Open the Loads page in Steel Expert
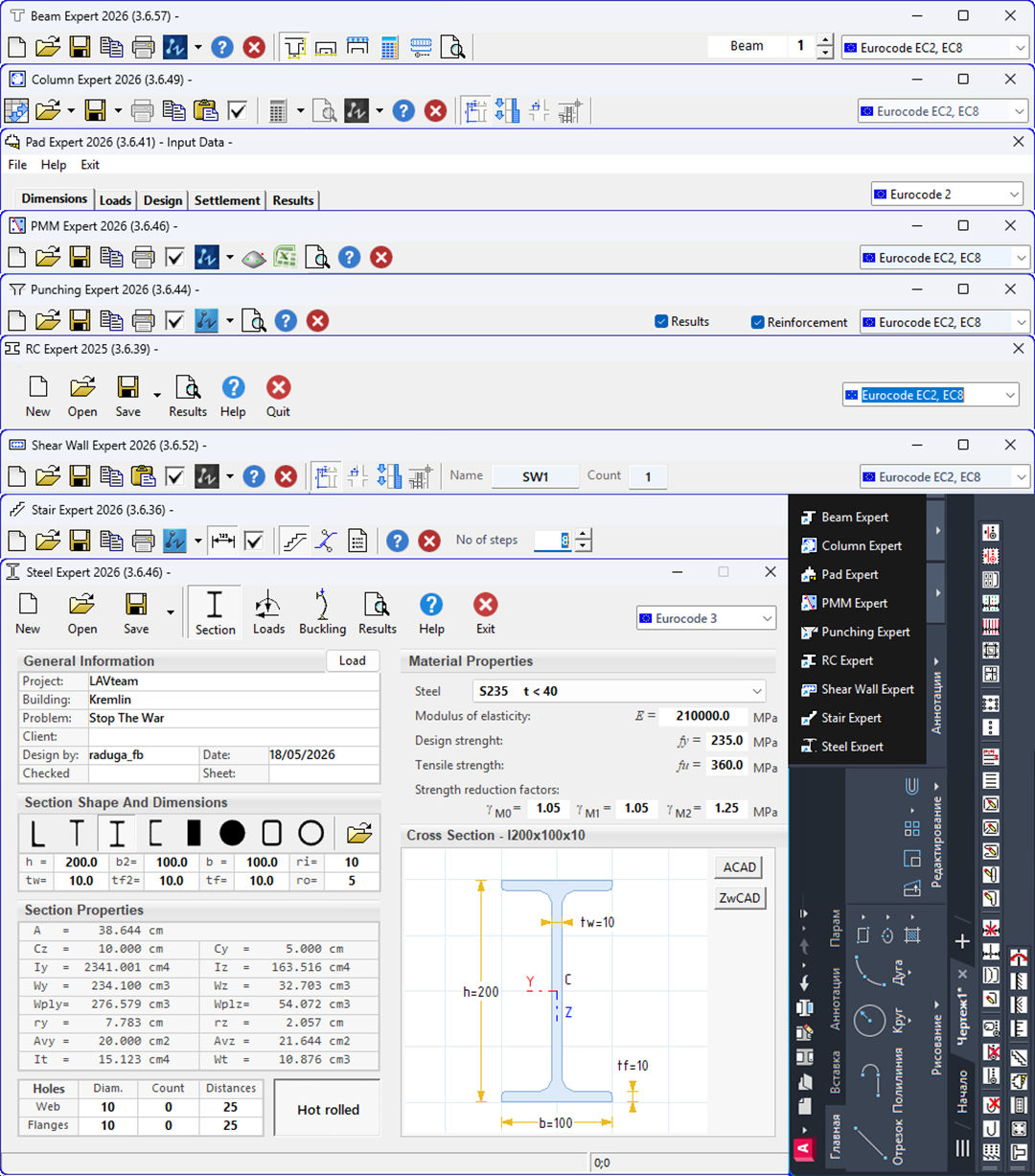This screenshot has height=1176, width=1035. click(268, 612)
